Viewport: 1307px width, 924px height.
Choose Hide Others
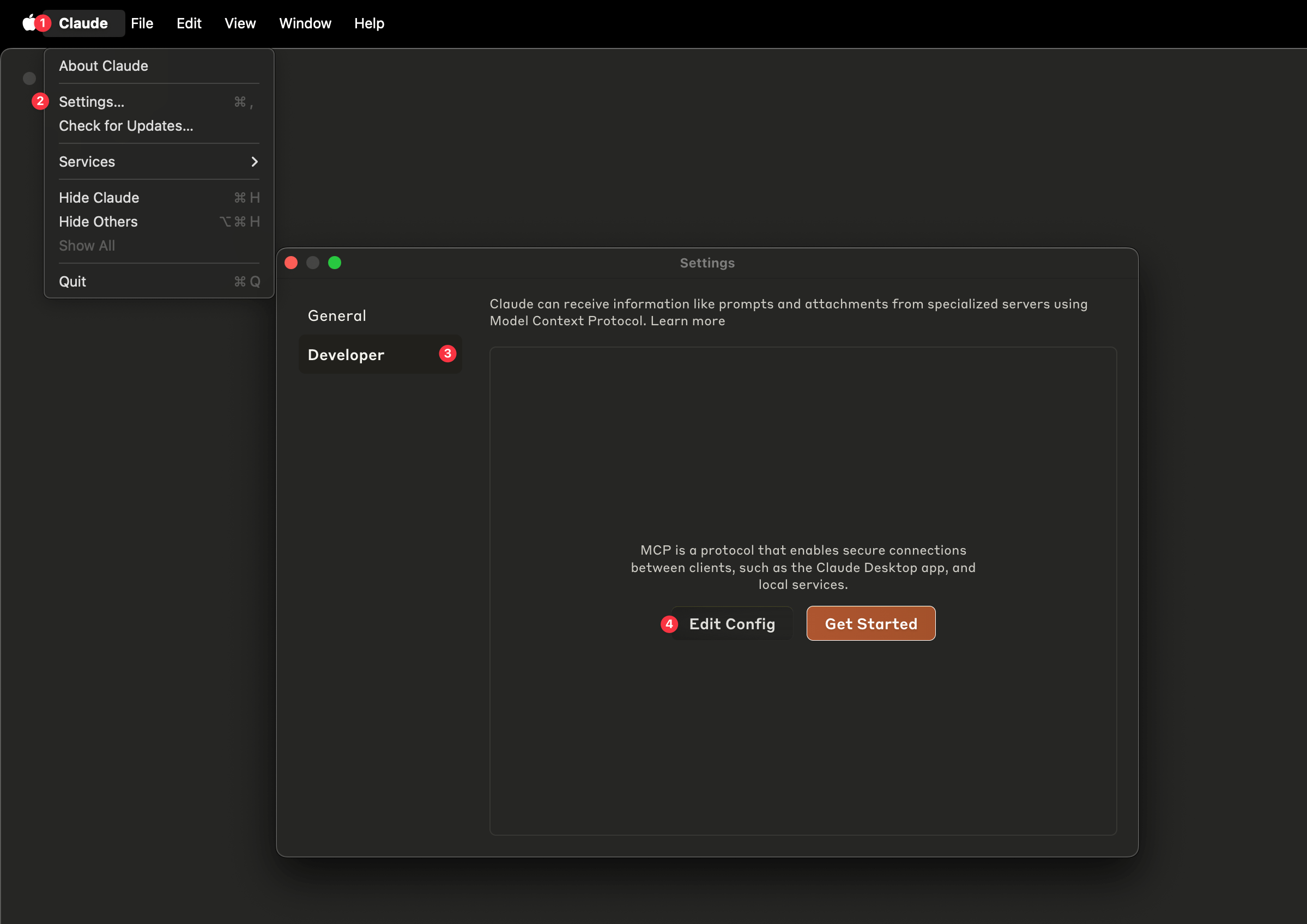pos(159,221)
